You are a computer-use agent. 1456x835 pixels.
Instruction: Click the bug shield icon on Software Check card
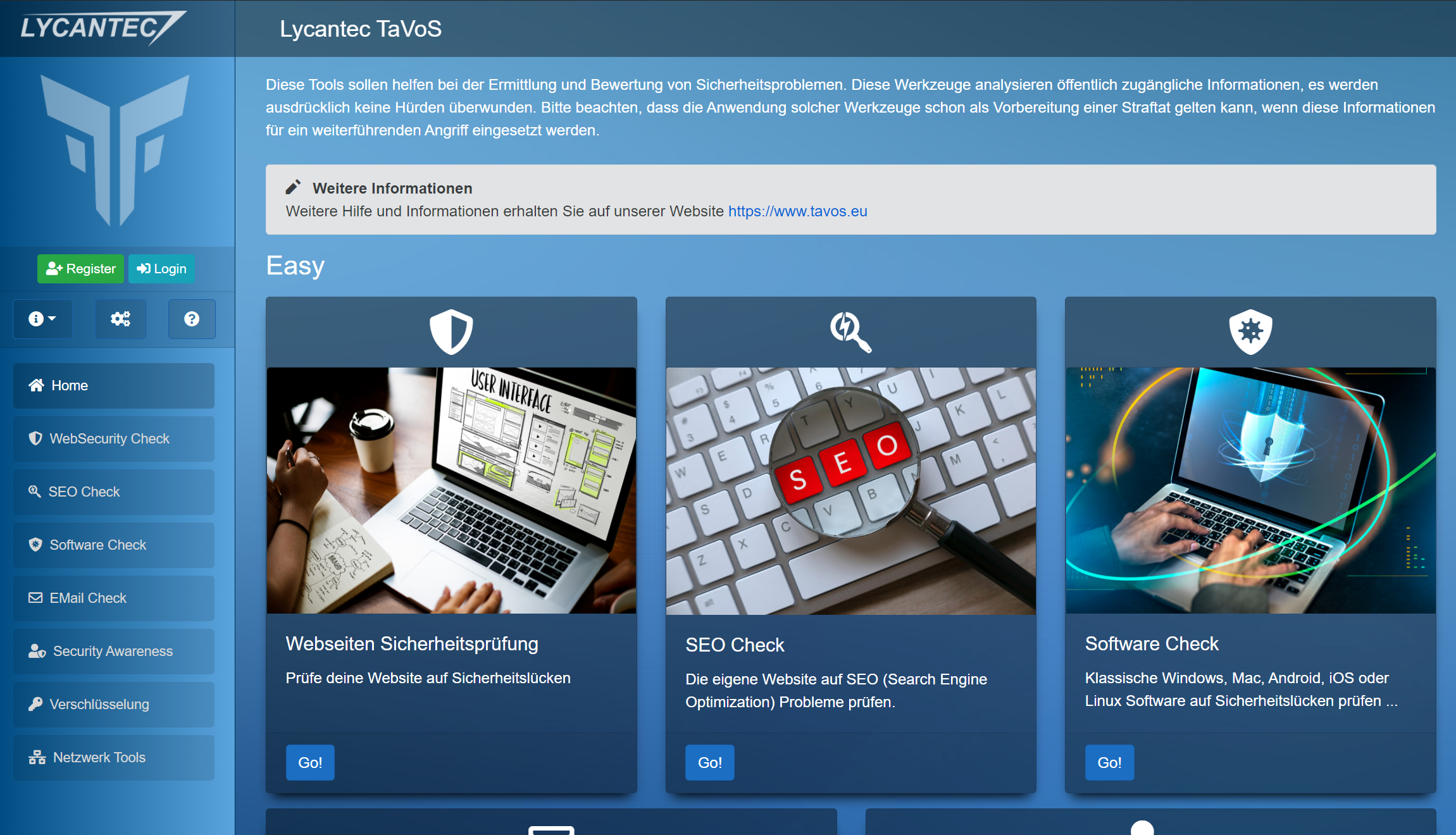(x=1250, y=331)
